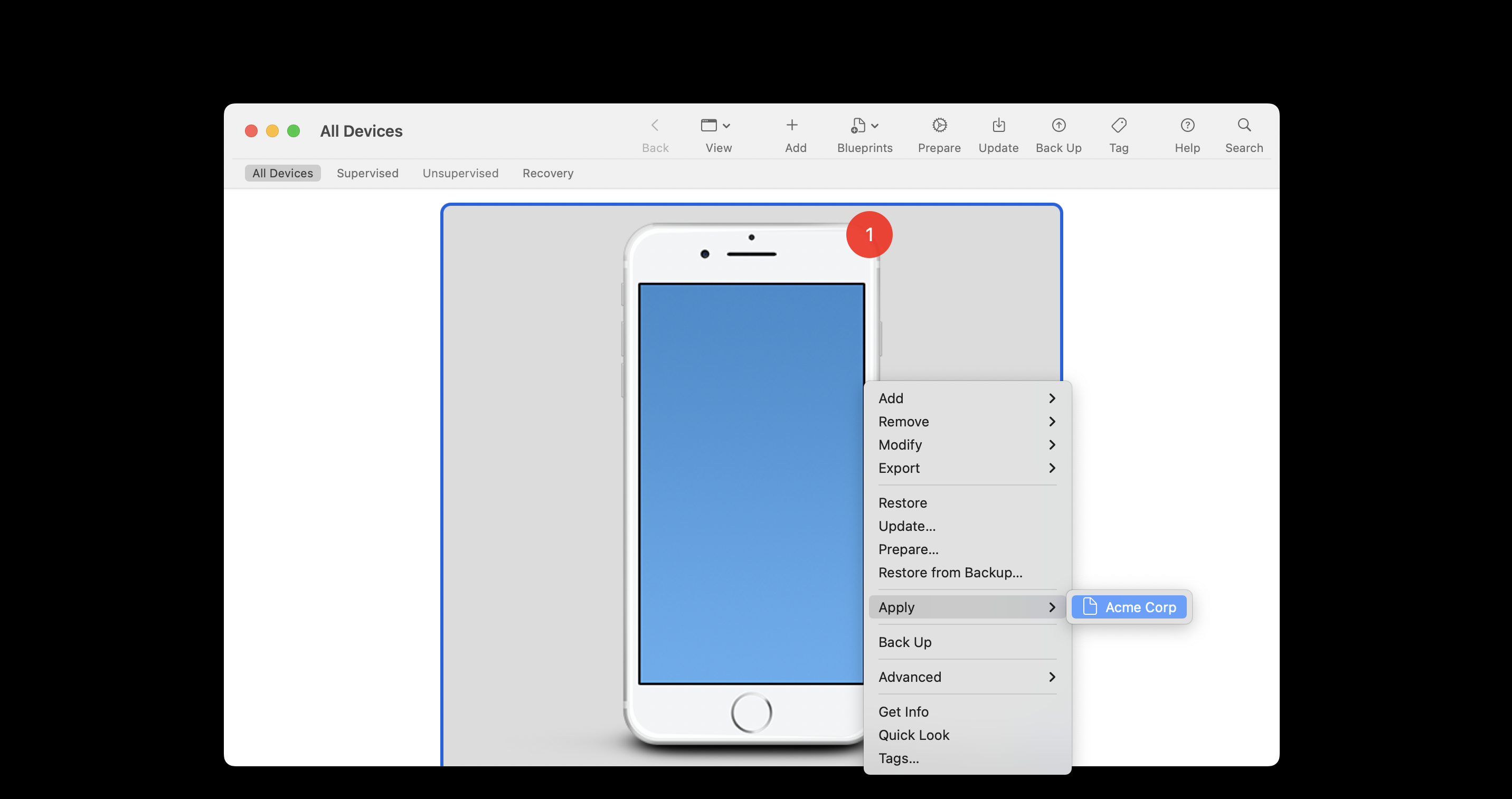The width and height of the screenshot is (1512, 799).
Task: Zoom window with green button
Action: [294, 131]
